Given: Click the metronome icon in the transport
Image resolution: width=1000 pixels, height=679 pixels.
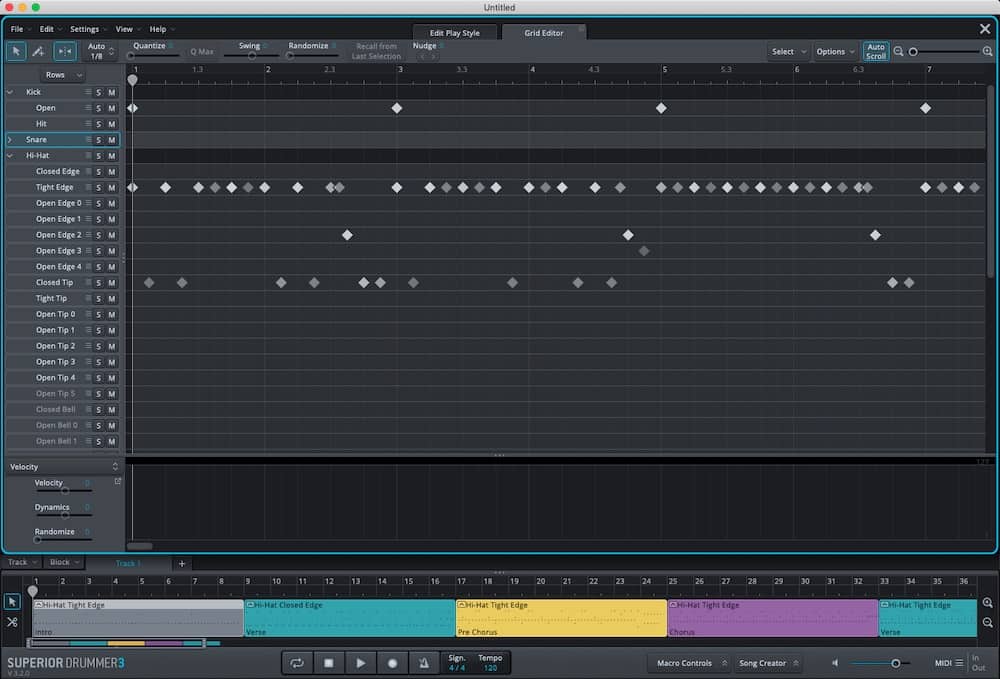Looking at the screenshot, I should point(424,662).
